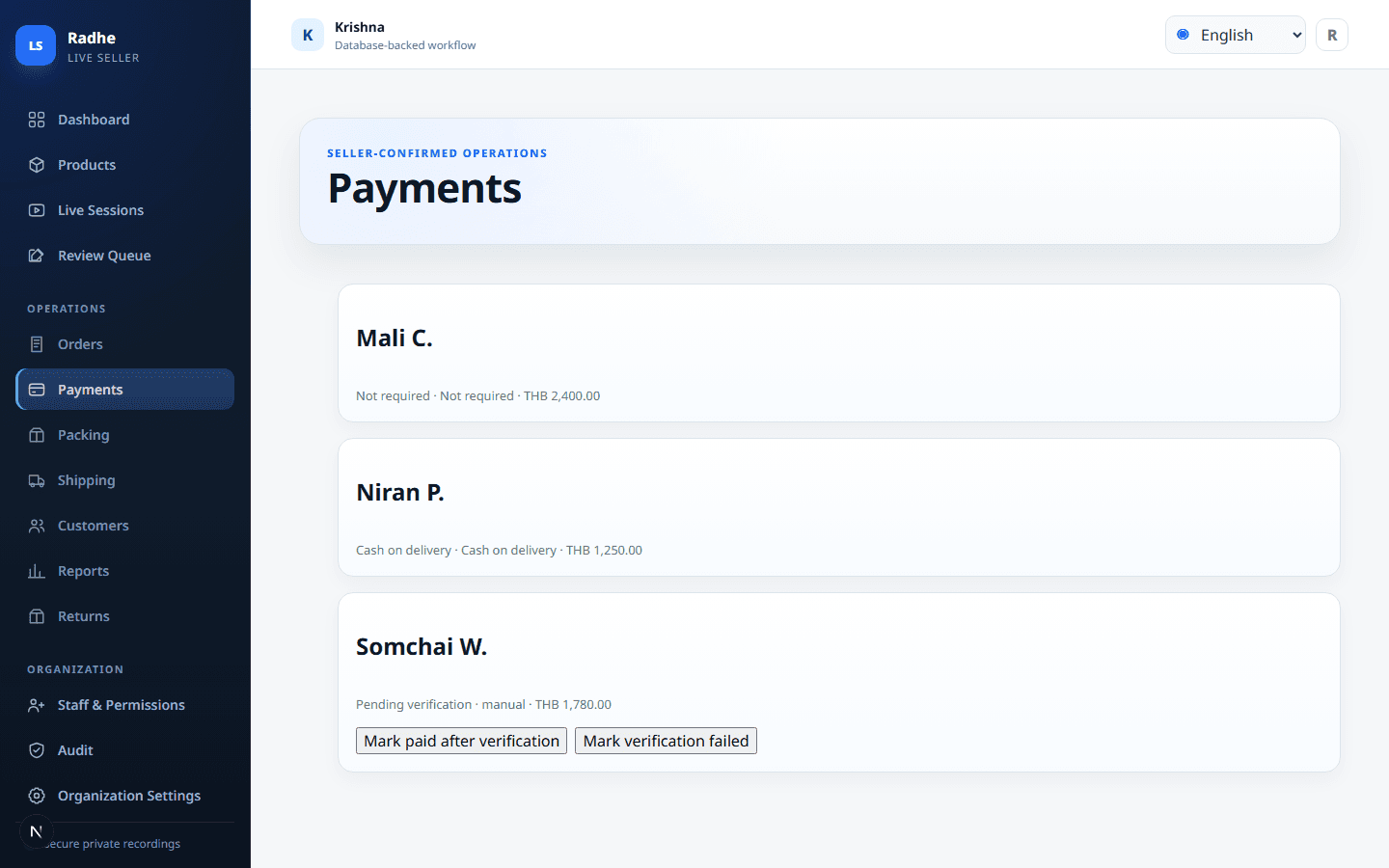Image resolution: width=1389 pixels, height=868 pixels.
Task: Click Mark verification failed button
Action: tap(666, 741)
